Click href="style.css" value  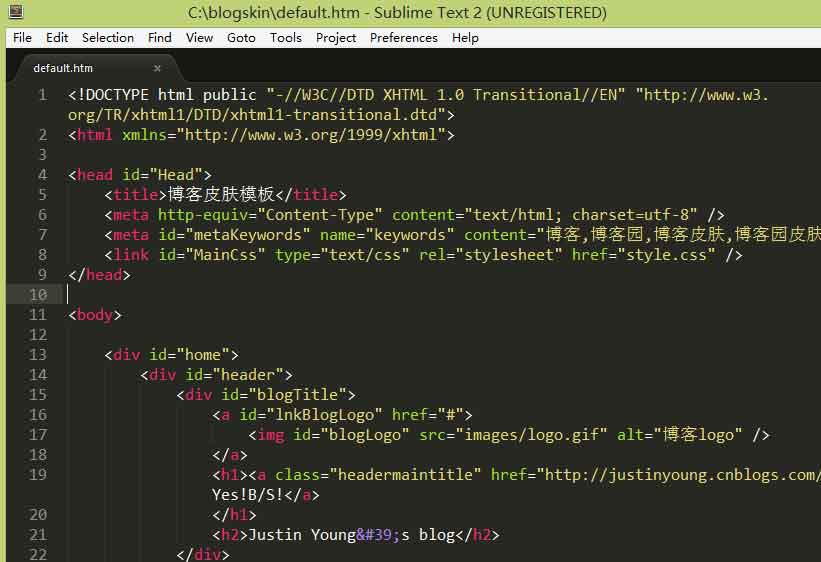click(643, 255)
